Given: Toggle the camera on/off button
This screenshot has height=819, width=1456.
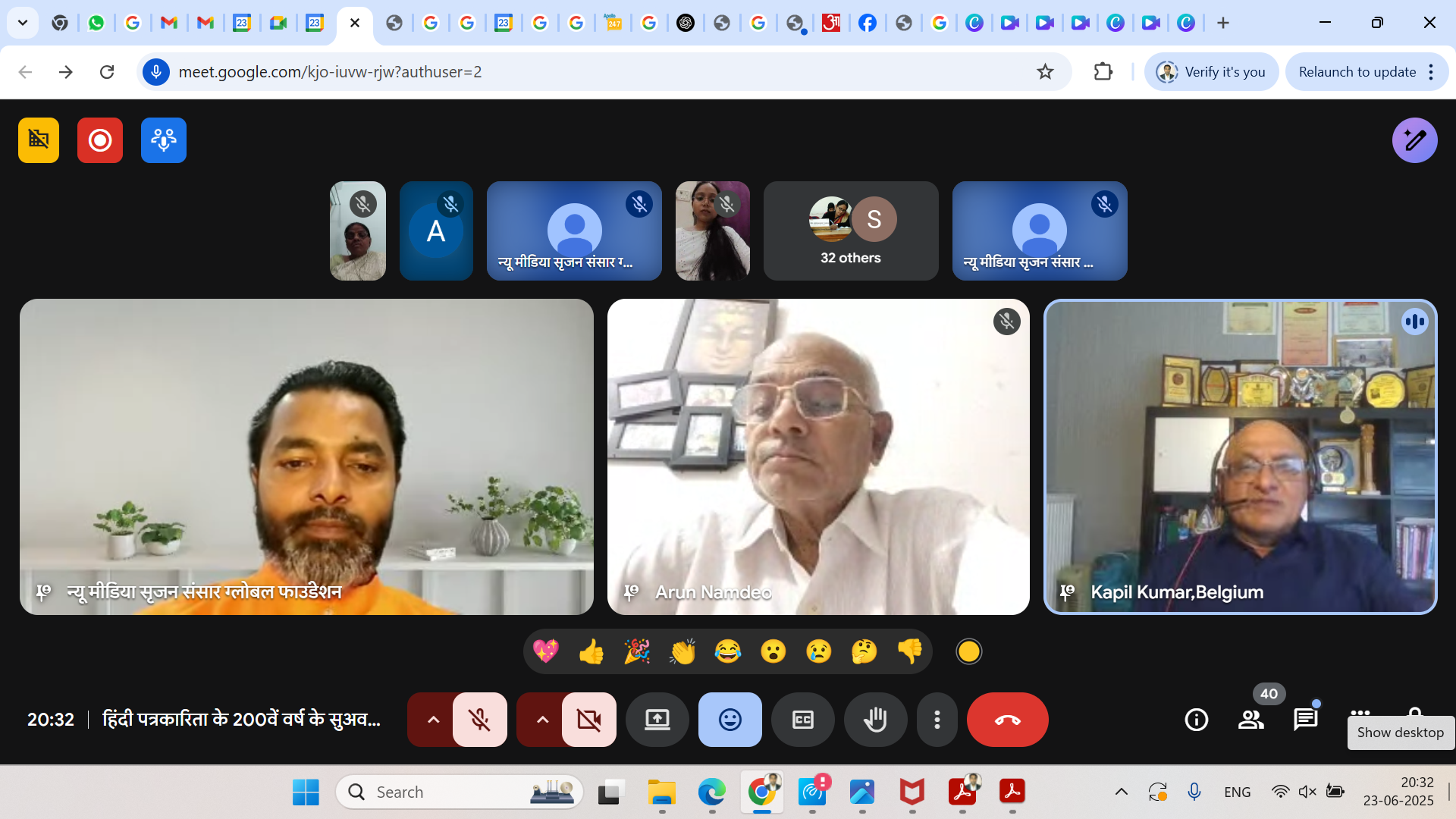Looking at the screenshot, I should (588, 720).
